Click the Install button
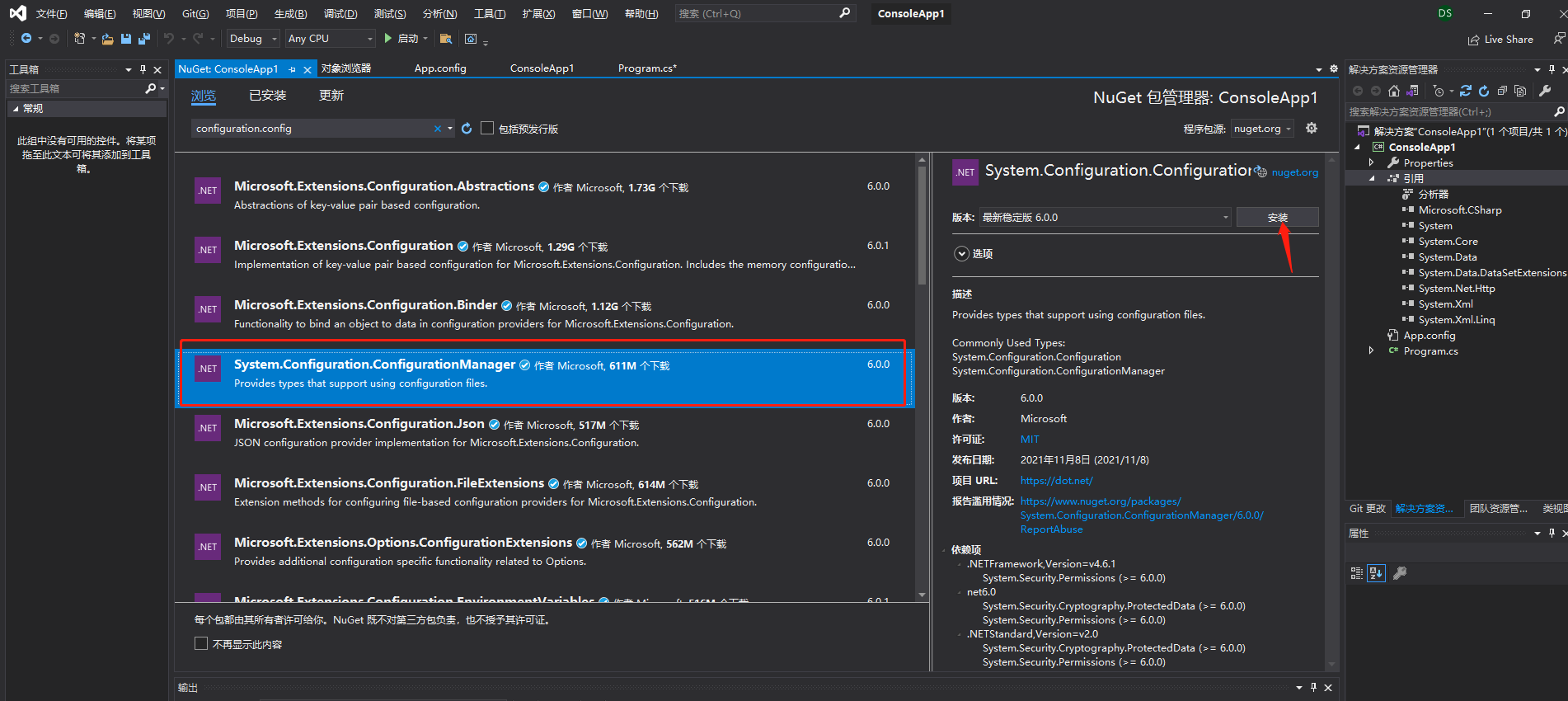The height and width of the screenshot is (701, 1568). [1278, 217]
